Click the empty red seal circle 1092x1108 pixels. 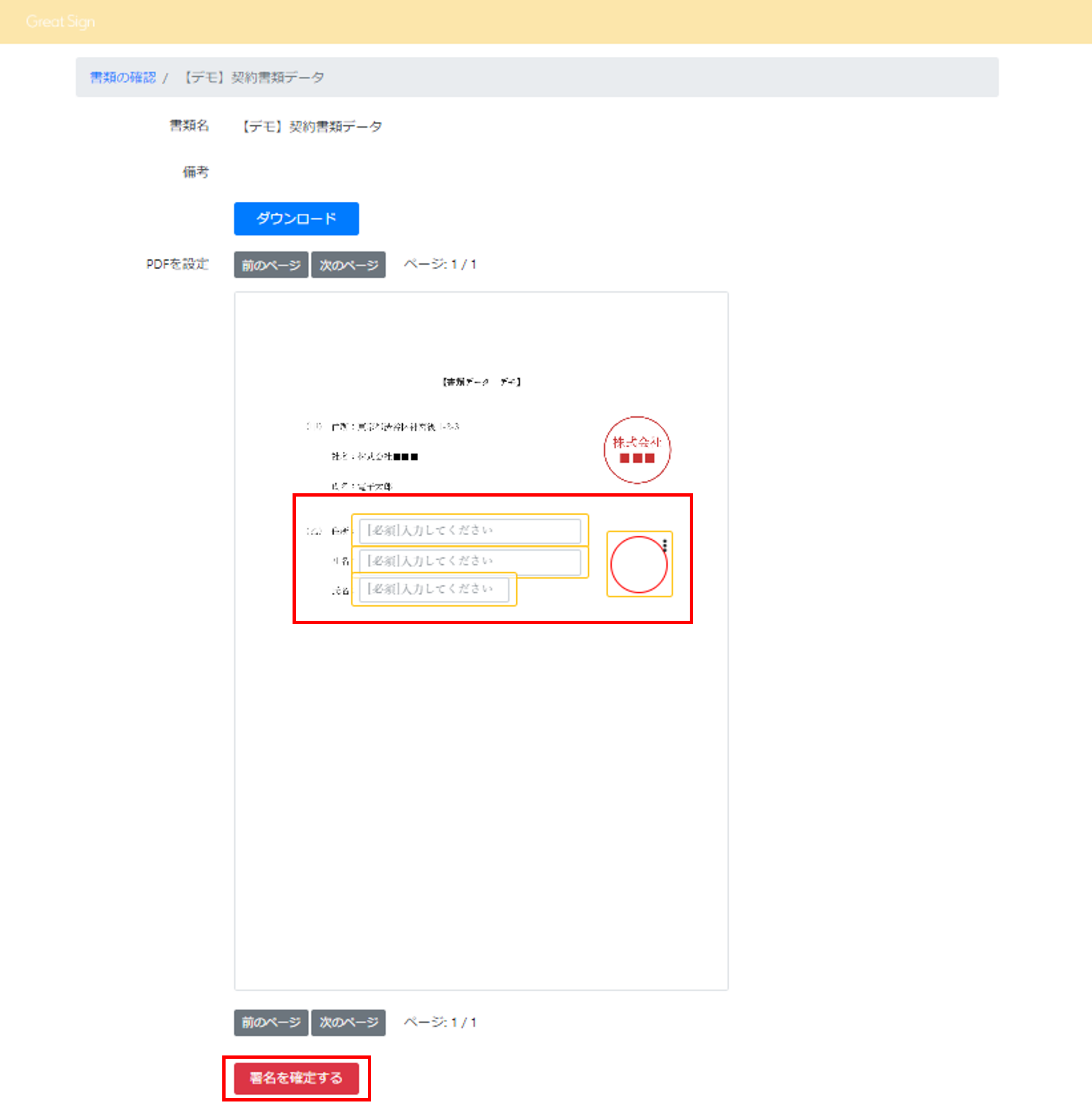click(639, 565)
